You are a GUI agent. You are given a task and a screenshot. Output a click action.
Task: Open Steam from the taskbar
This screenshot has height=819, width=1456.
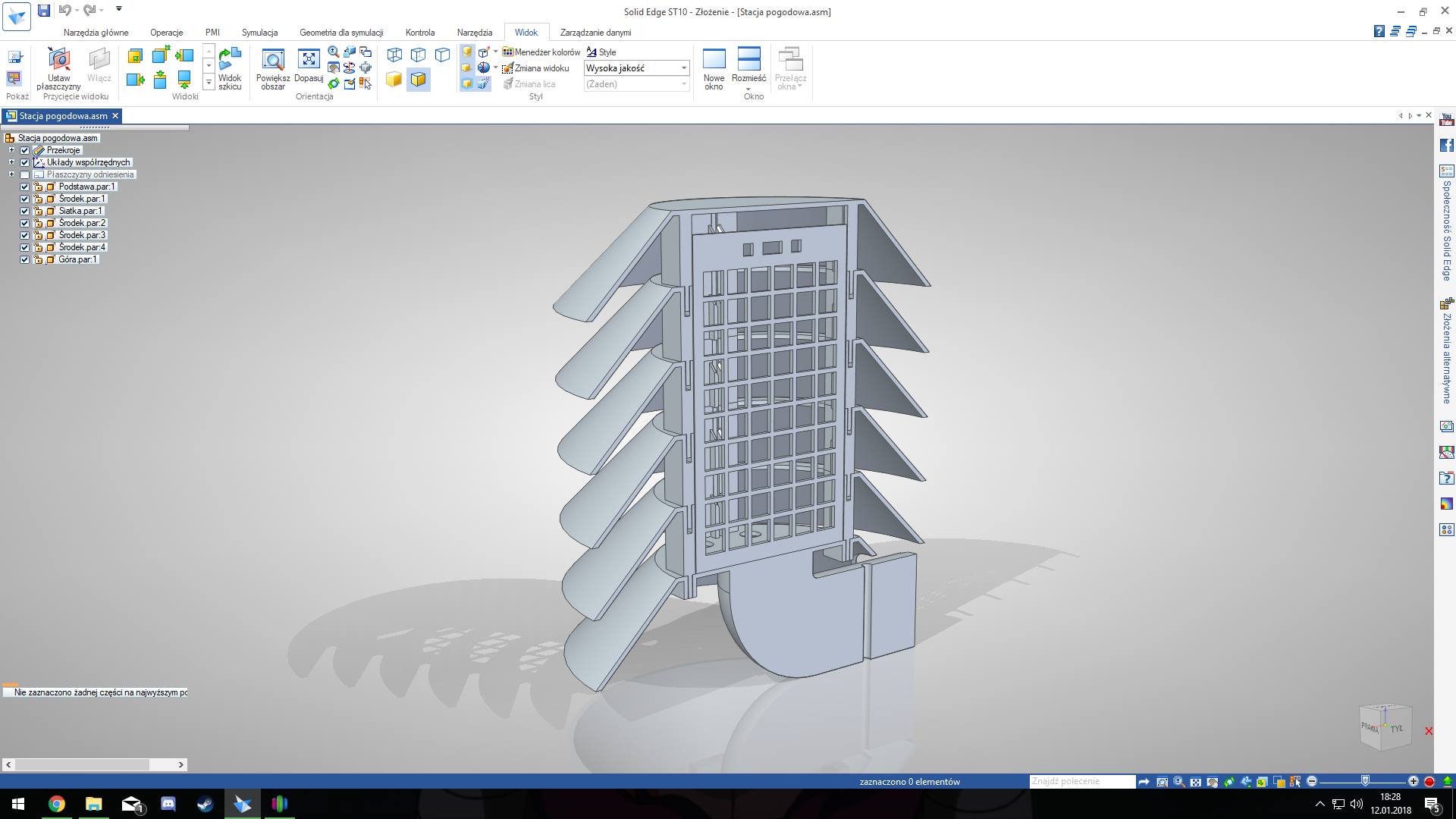coord(205,804)
